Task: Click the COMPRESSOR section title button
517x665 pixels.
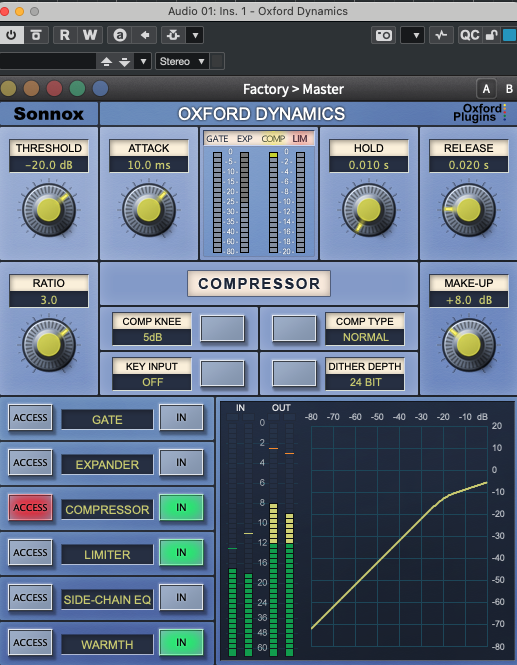Action: point(259,283)
